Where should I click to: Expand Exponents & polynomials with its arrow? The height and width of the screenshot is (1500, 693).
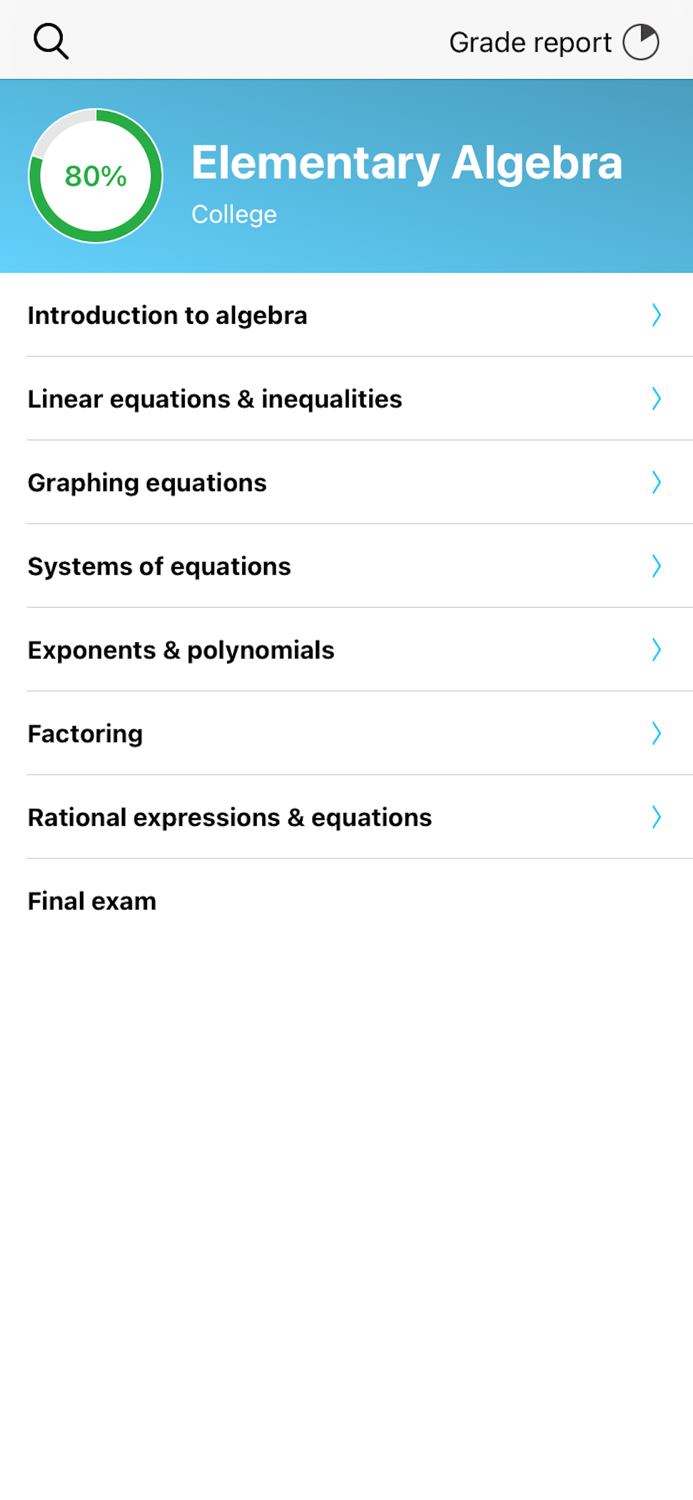657,650
